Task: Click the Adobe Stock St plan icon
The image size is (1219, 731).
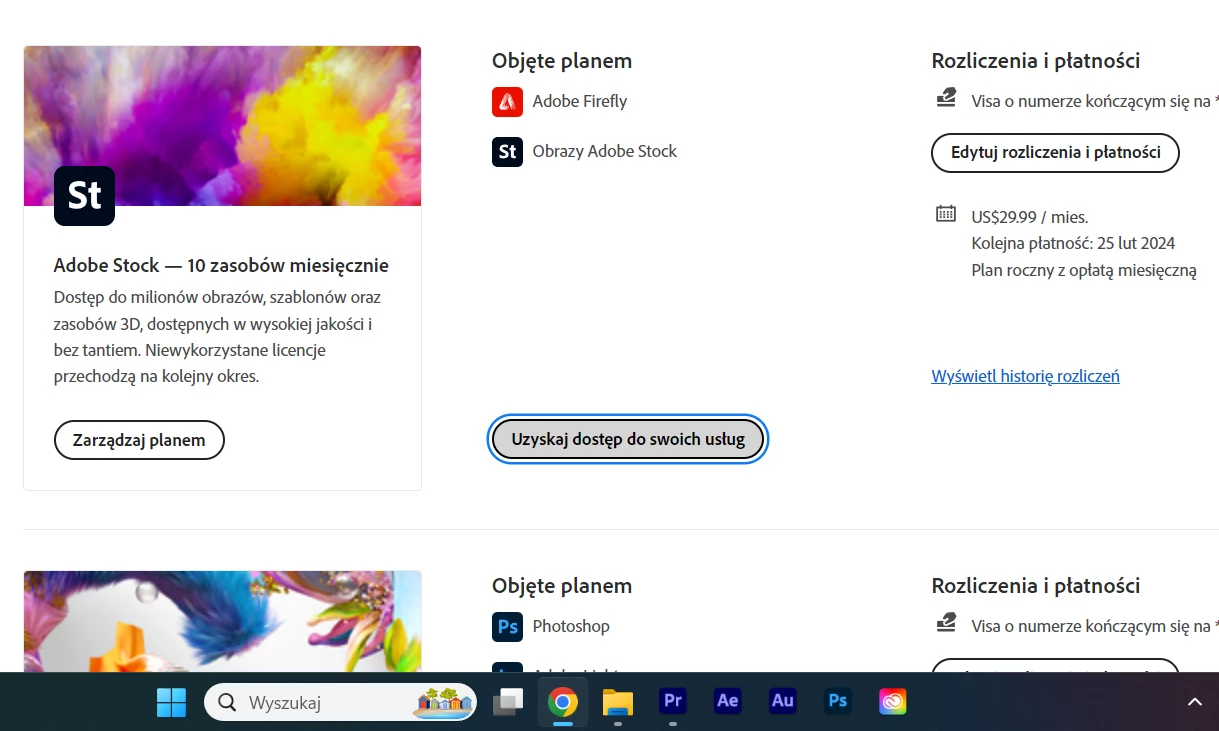Action: [507, 151]
